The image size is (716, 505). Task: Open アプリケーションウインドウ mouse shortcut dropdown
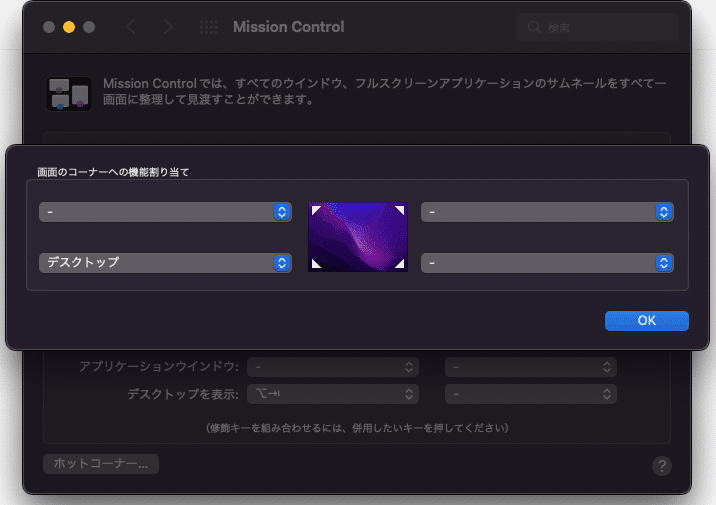point(531,367)
